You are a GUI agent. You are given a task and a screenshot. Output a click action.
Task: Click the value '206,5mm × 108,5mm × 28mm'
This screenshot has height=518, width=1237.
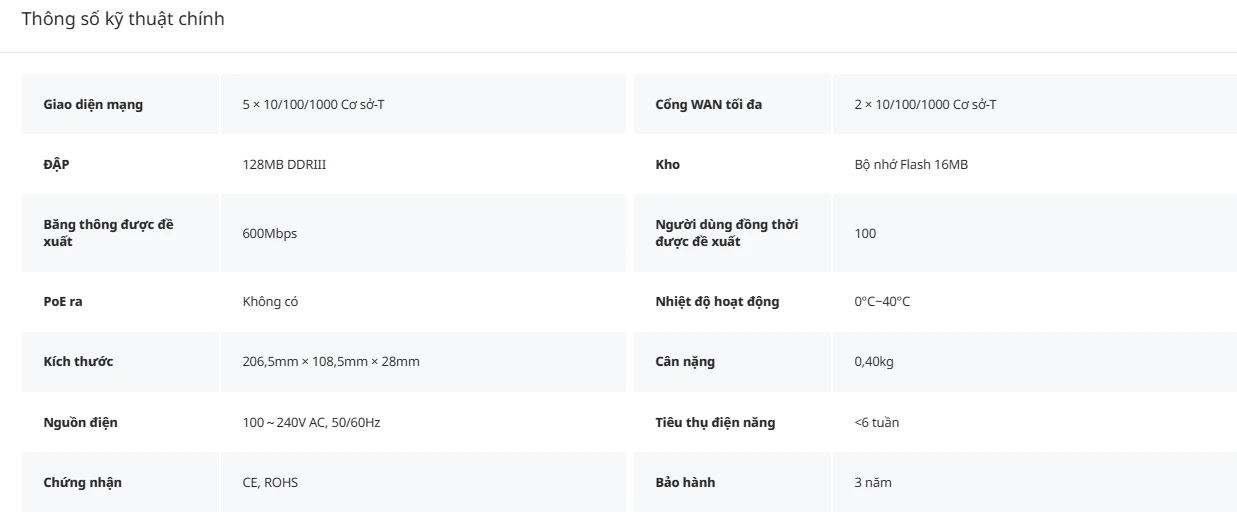[x=331, y=361]
